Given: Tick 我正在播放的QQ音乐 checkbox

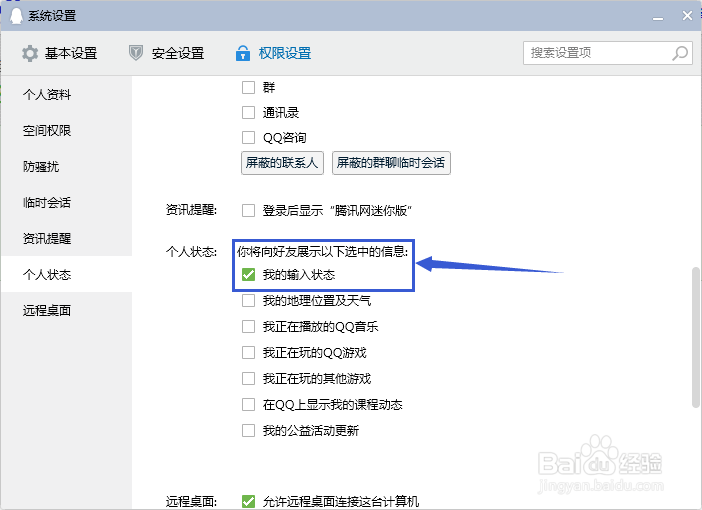Looking at the screenshot, I should click(248, 326).
